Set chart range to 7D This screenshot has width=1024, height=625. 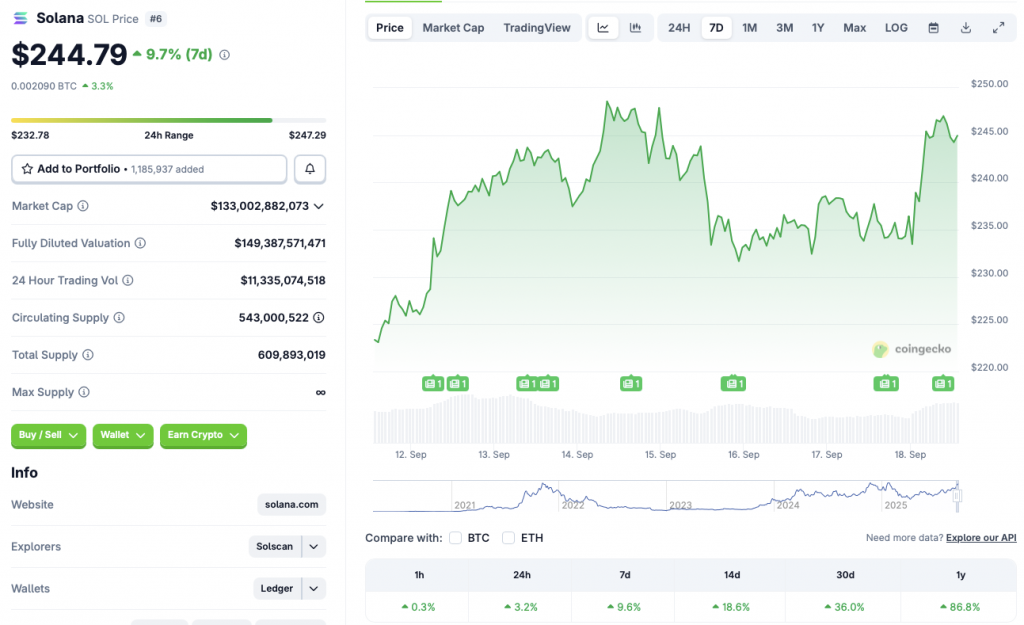tap(716, 28)
